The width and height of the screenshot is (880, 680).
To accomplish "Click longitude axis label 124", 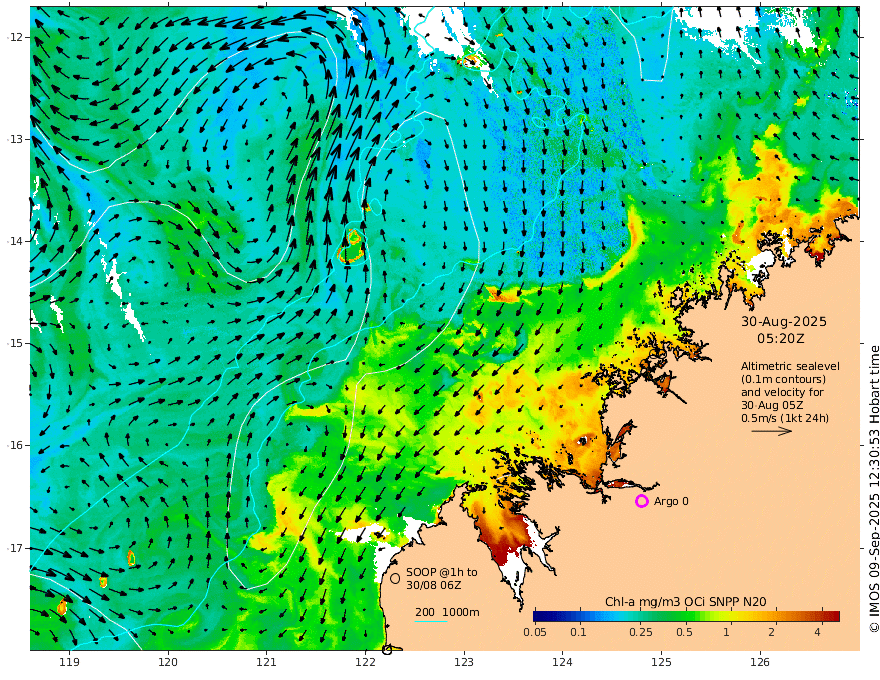I will point(562,662).
